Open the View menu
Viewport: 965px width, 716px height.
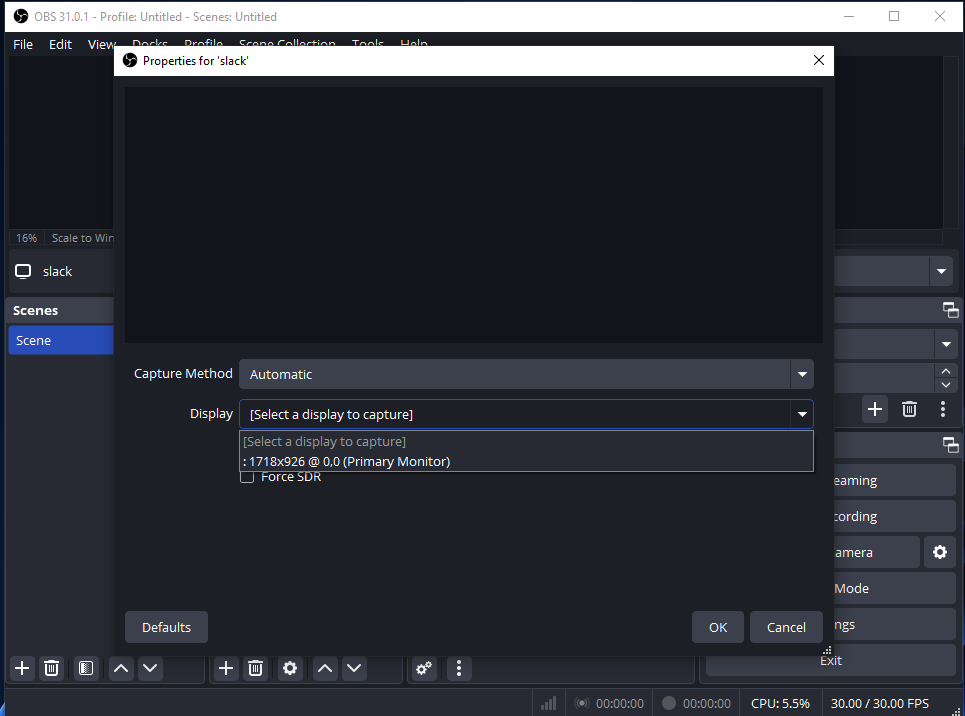102,44
